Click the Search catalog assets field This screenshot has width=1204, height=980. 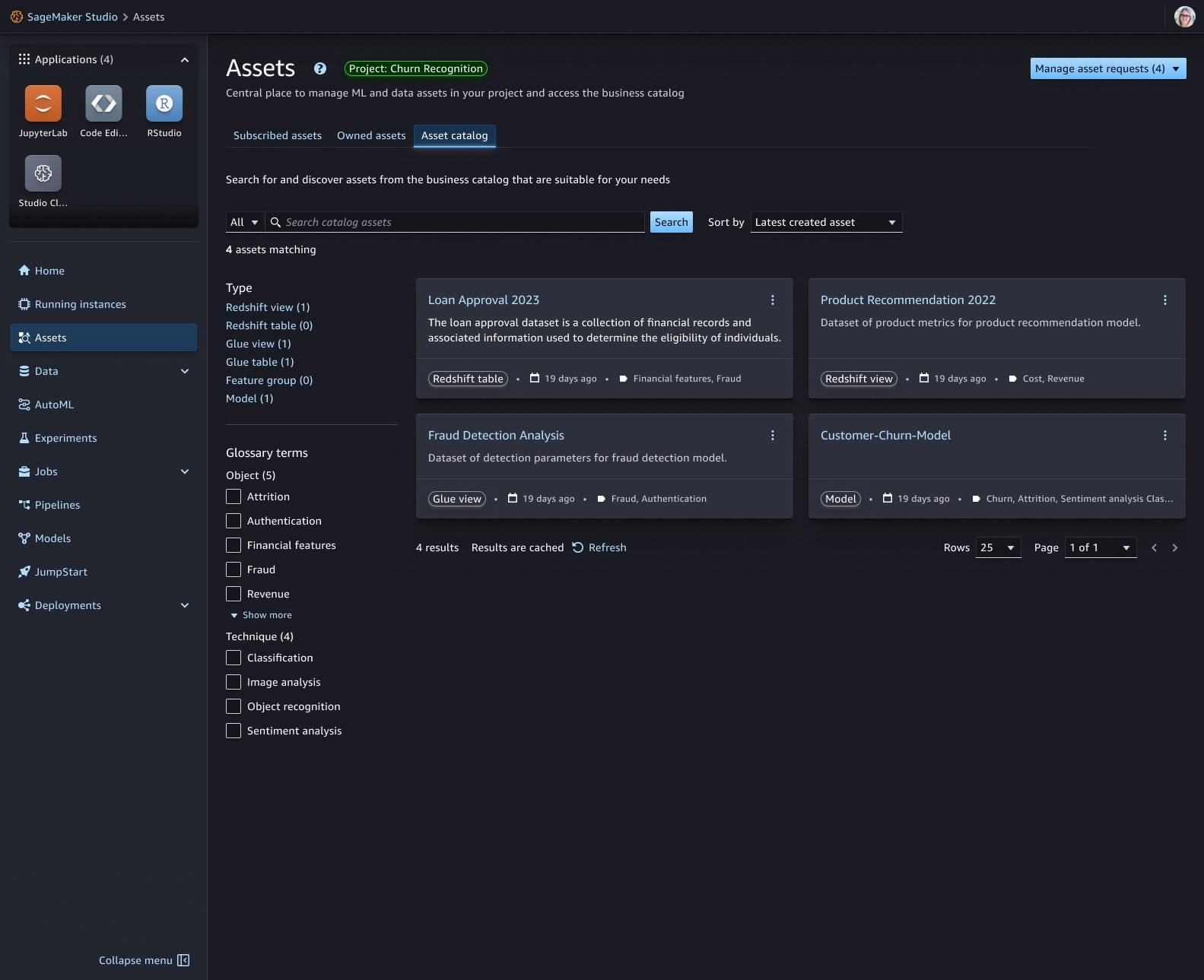[455, 222]
